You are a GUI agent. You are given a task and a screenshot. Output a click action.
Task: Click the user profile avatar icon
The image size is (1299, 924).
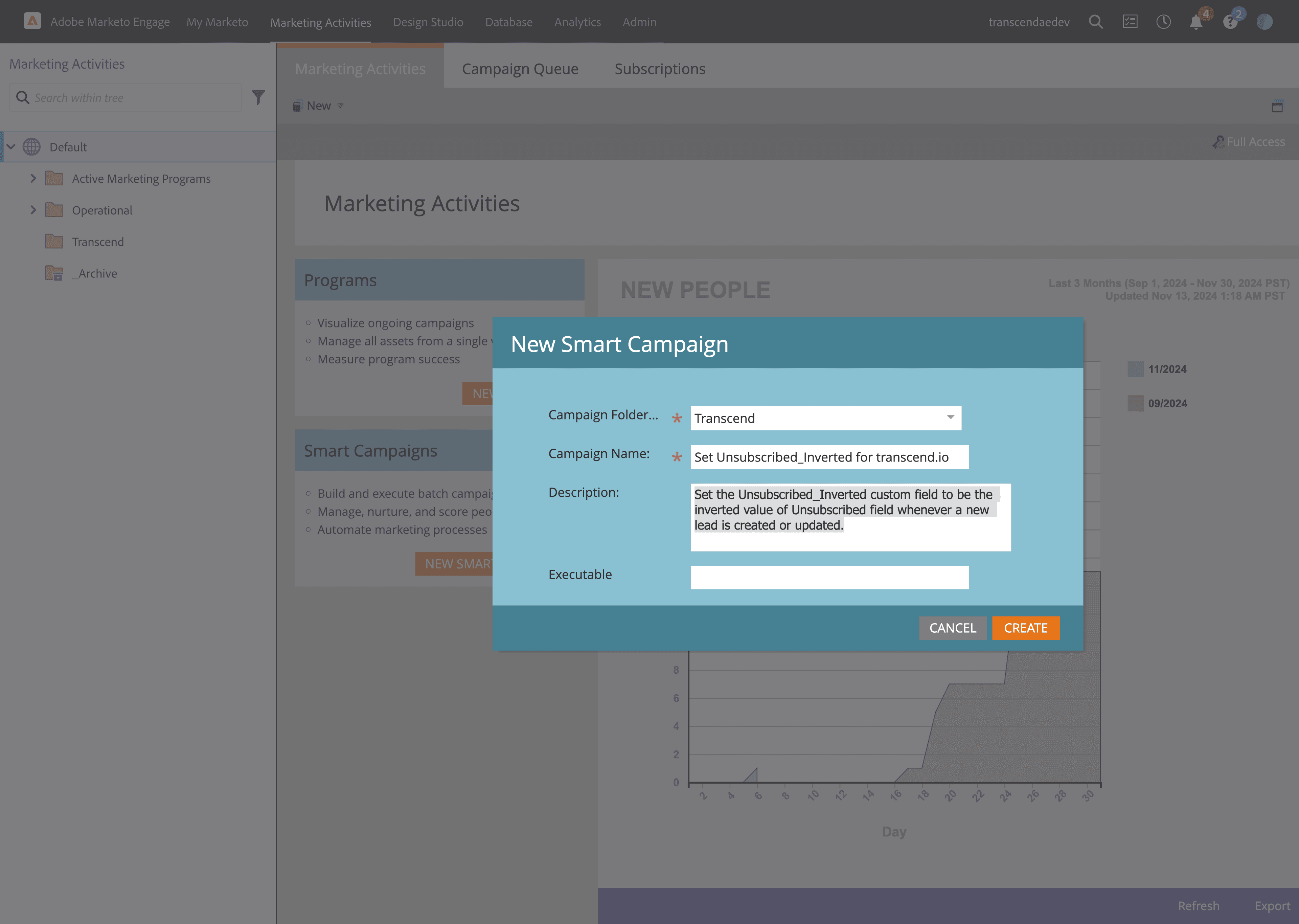coord(1264,22)
